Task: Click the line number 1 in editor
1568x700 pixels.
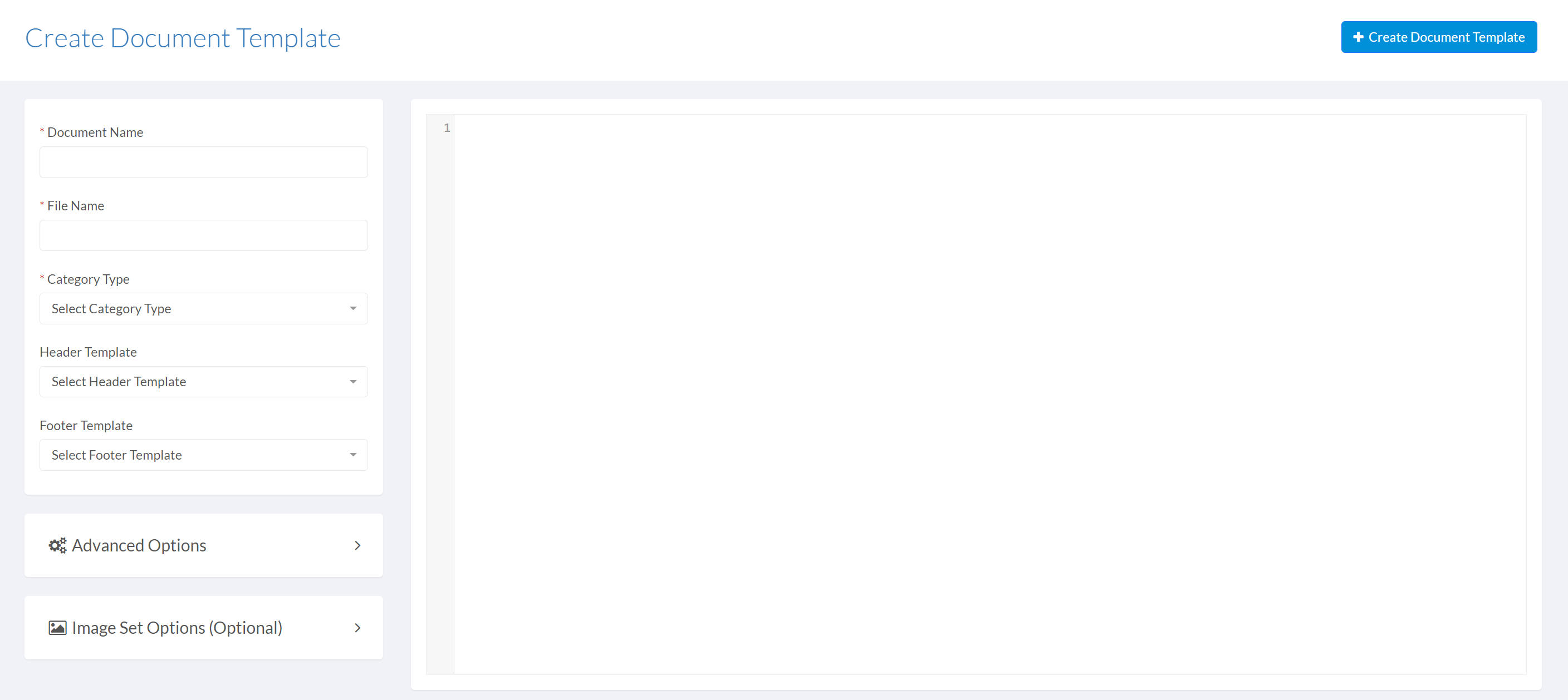Action: pyautogui.click(x=447, y=128)
